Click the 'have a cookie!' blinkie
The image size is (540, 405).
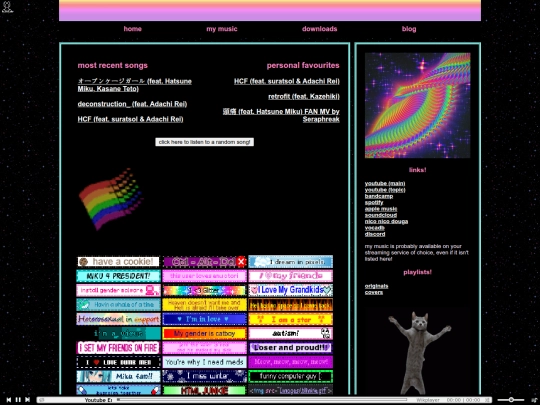(x=118, y=262)
